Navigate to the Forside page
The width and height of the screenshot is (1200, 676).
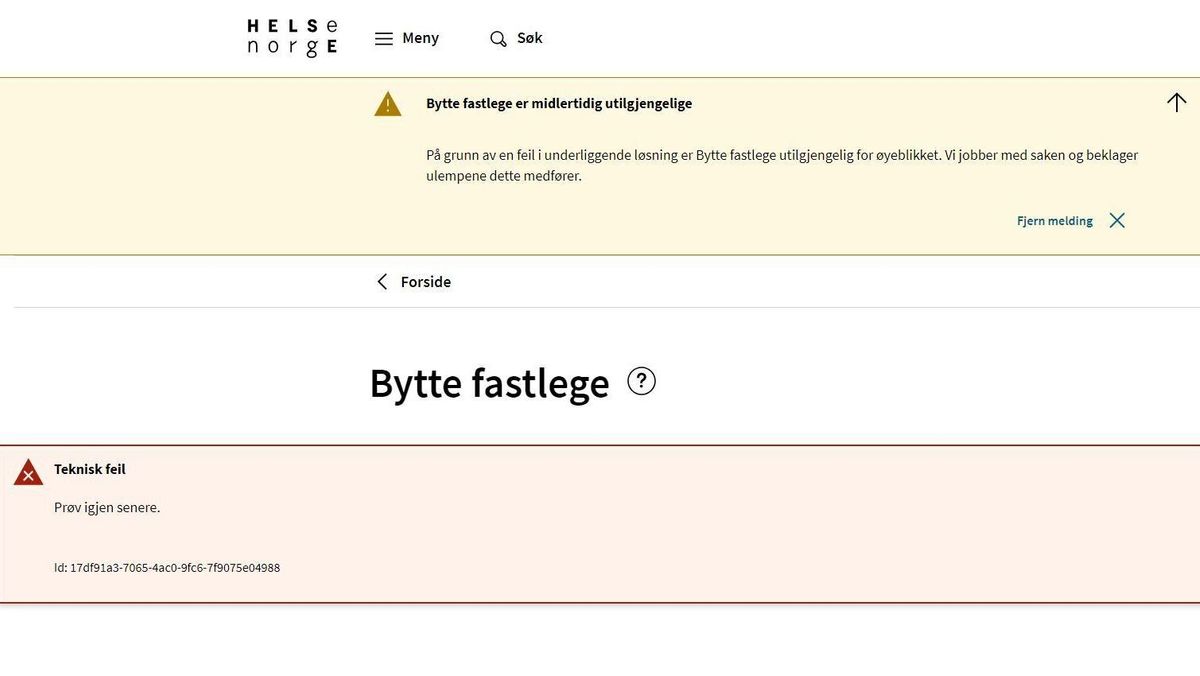(x=426, y=282)
